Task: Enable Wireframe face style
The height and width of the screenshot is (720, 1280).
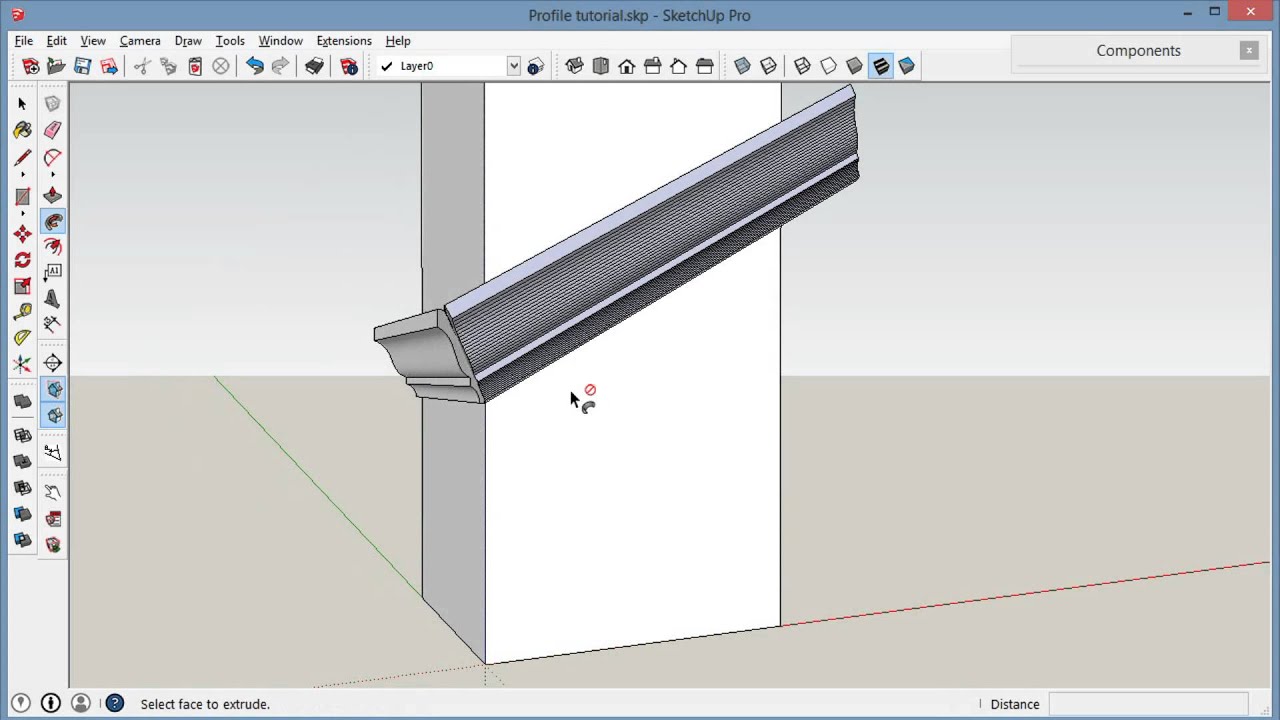Action: (x=802, y=66)
